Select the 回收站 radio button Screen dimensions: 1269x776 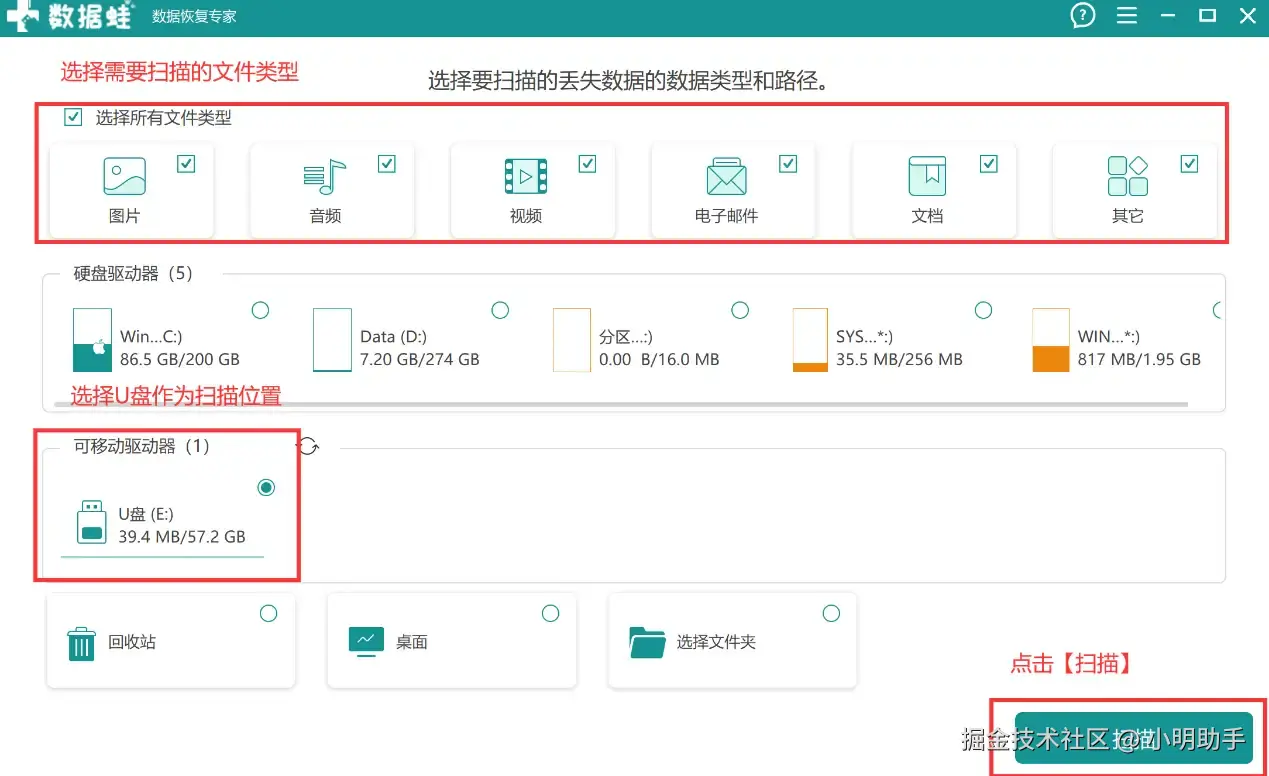[268, 613]
